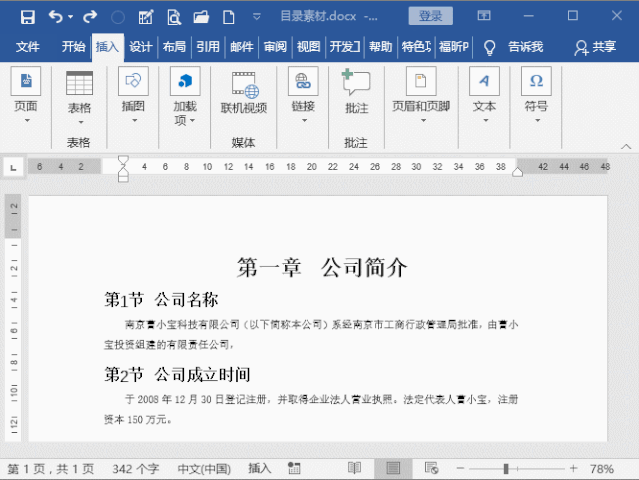Click the vertical ruler beside the page
Screen dimensions: 639x480
(x=13, y=318)
